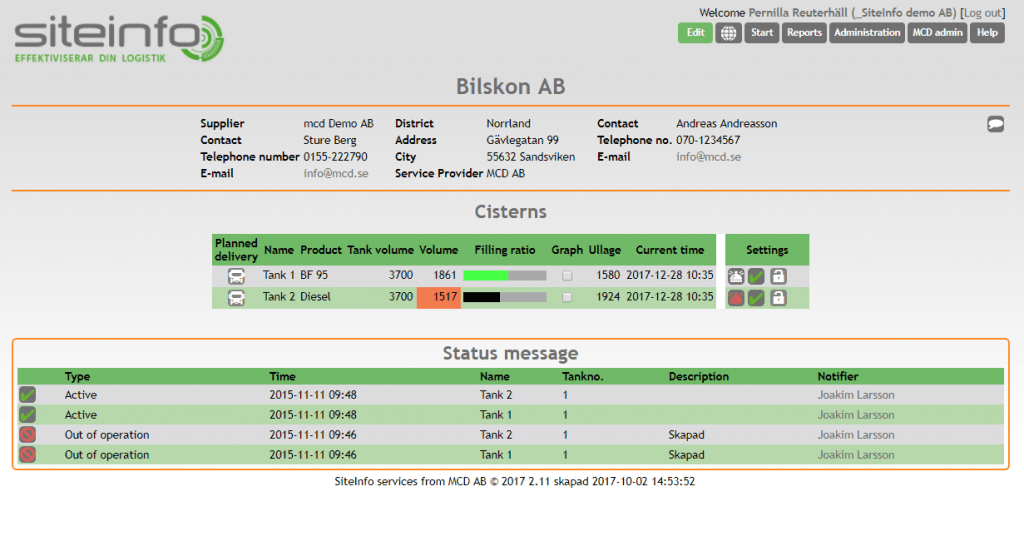The width and height of the screenshot is (1024, 551).
Task: Tick the Graph checkbox for Tank 1
Action: tap(567, 276)
